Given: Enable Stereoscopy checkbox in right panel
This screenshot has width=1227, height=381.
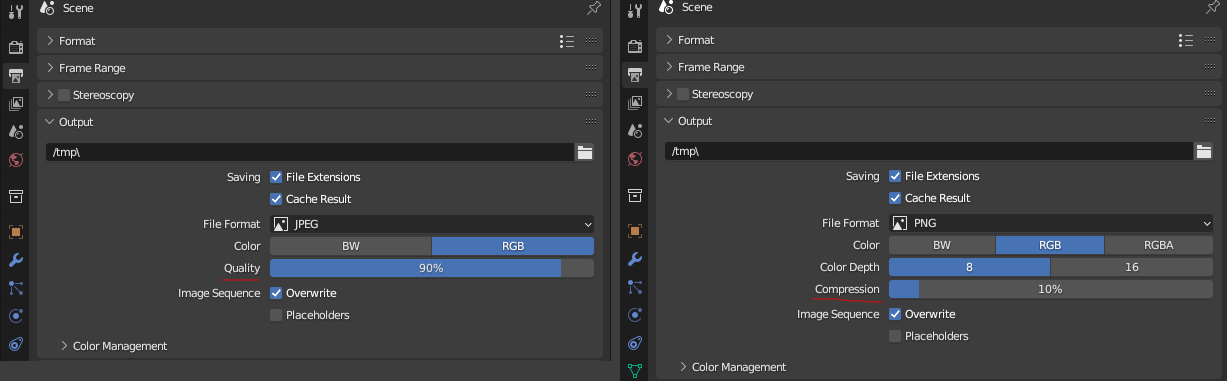Looking at the screenshot, I should click(x=683, y=94).
